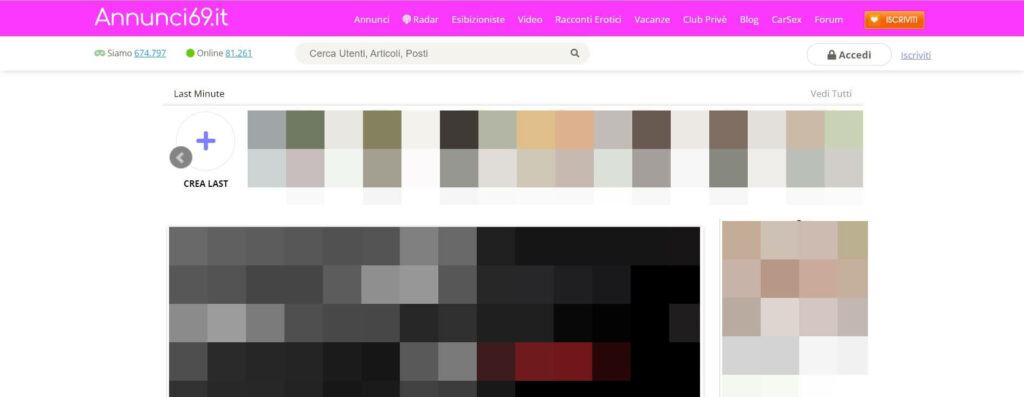Viewport: 1024px width, 397px height.
Task: Click the left arrow in Last Minute carousel
Action: [181, 157]
